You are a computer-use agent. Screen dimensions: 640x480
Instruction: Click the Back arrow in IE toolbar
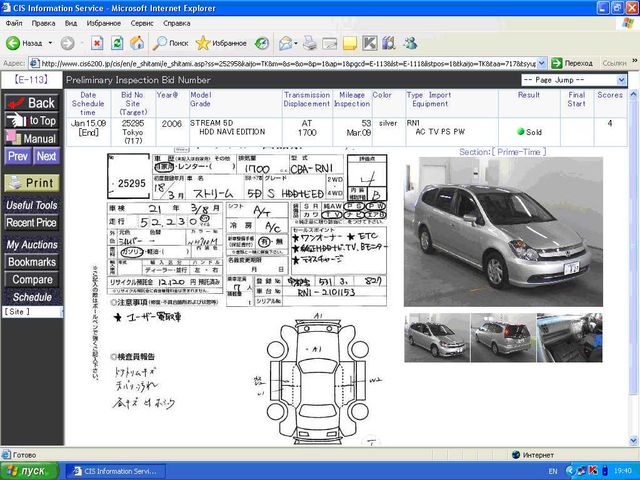click(24, 43)
